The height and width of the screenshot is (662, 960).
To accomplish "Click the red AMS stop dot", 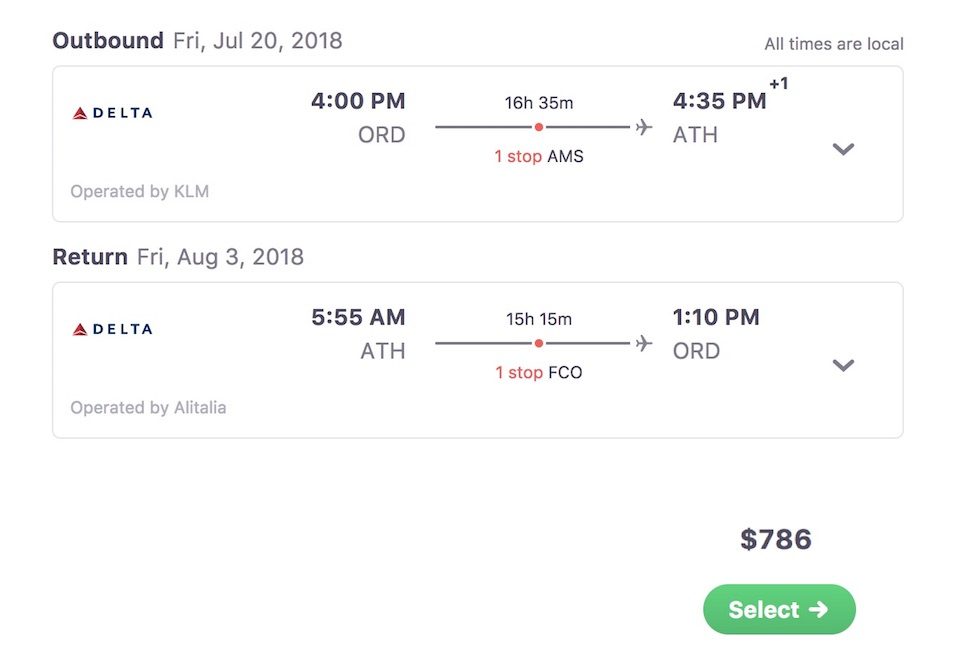I will pyautogui.click(x=539, y=127).
